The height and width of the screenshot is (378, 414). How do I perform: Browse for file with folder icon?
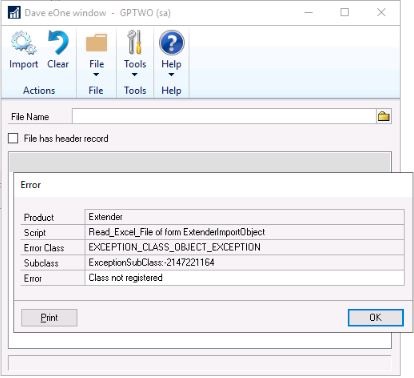coord(384,116)
